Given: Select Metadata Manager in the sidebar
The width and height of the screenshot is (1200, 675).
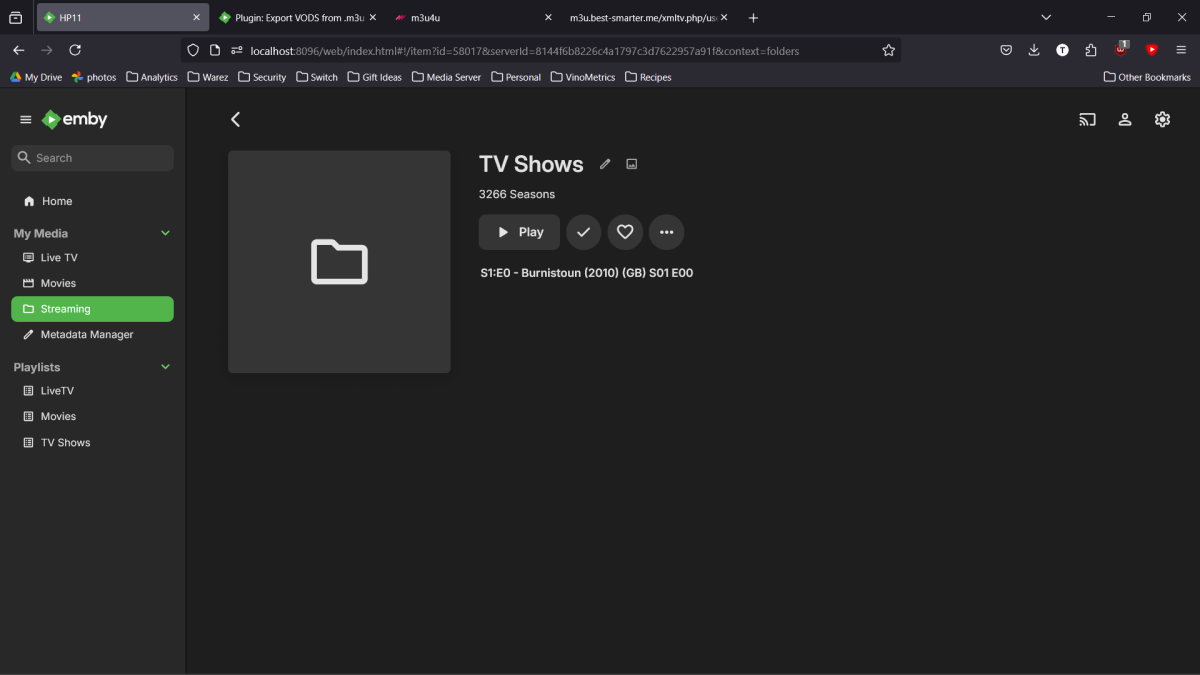Looking at the screenshot, I should [x=88, y=334].
